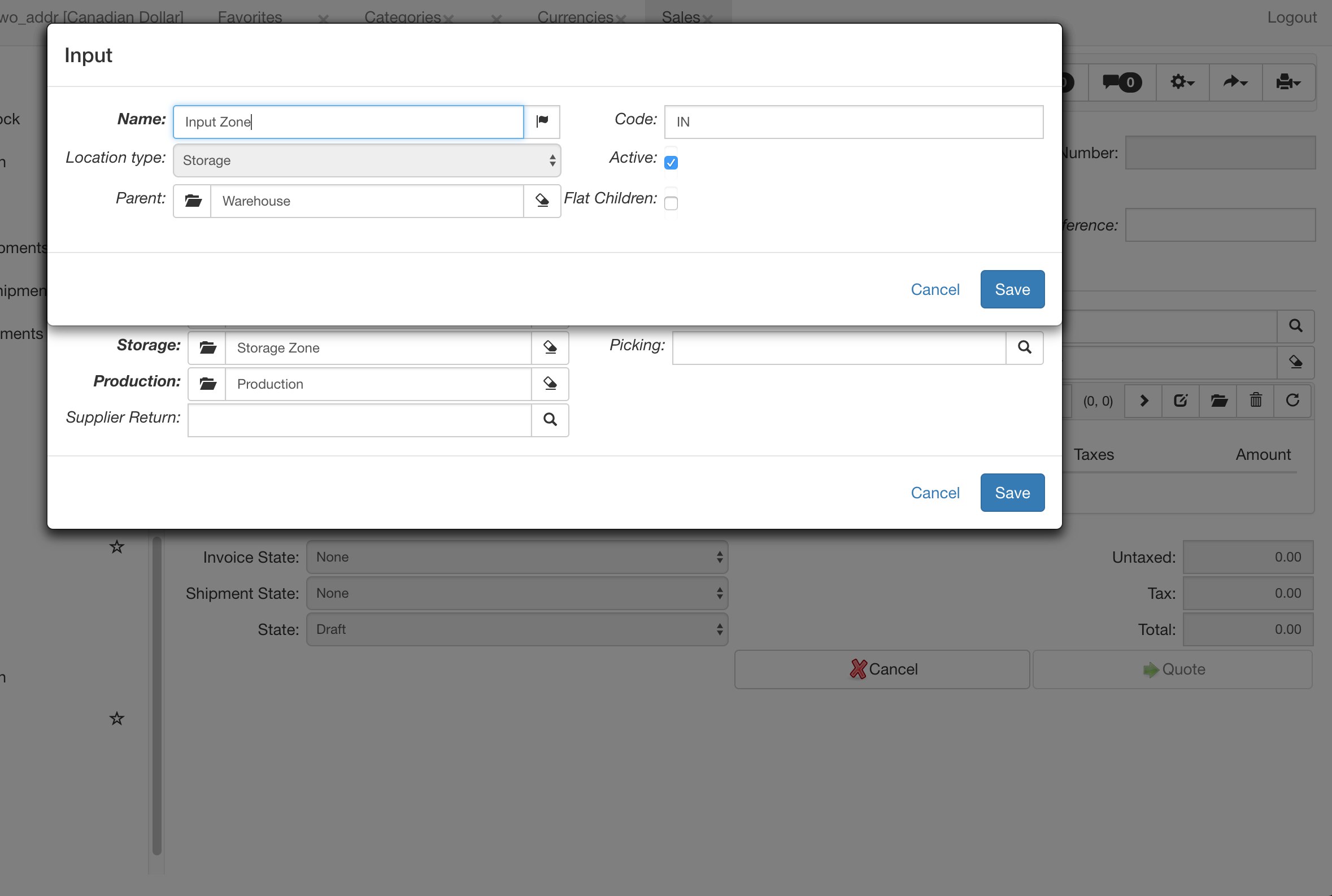
Task: Search Supplier Return with magnifier icon
Action: (550, 420)
